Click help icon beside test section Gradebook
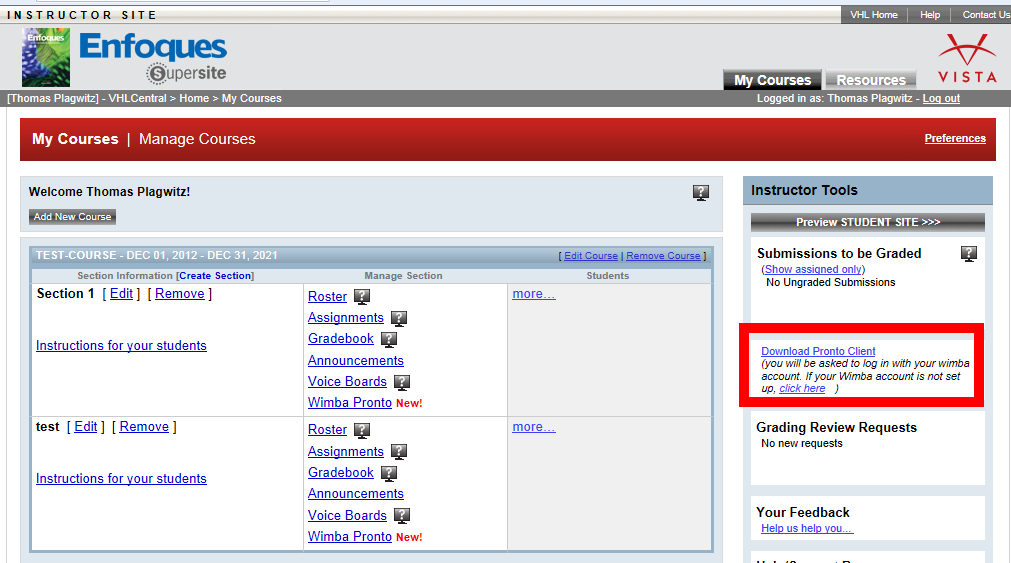1011x563 pixels. (389, 473)
